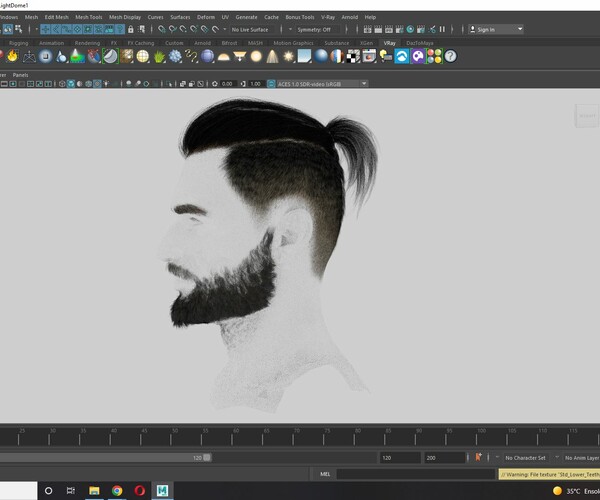The width and height of the screenshot is (600, 500).
Task: Click the lightbulb light lister shelf icon
Action: pos(385,56)
